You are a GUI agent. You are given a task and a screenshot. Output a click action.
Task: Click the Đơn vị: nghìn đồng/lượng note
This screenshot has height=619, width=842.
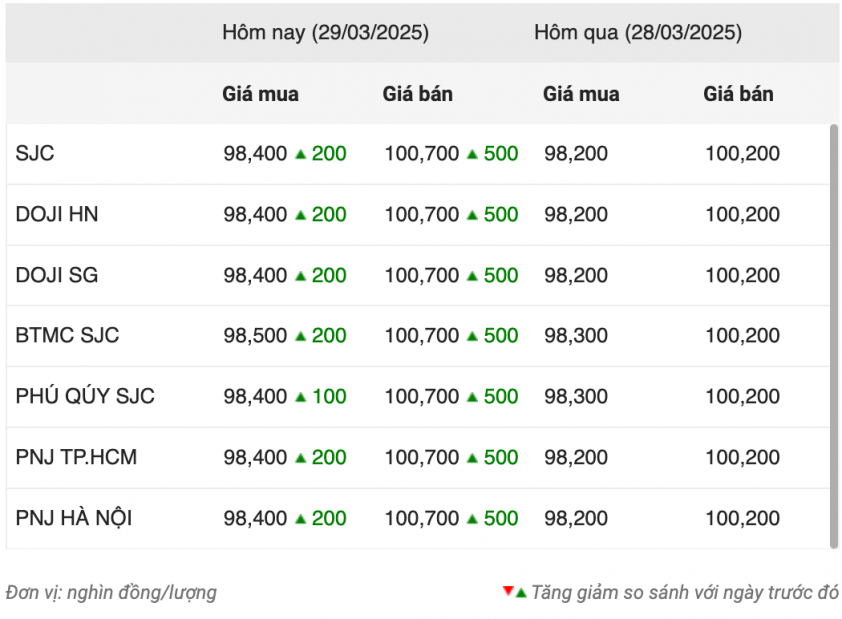tap(111, 593)
